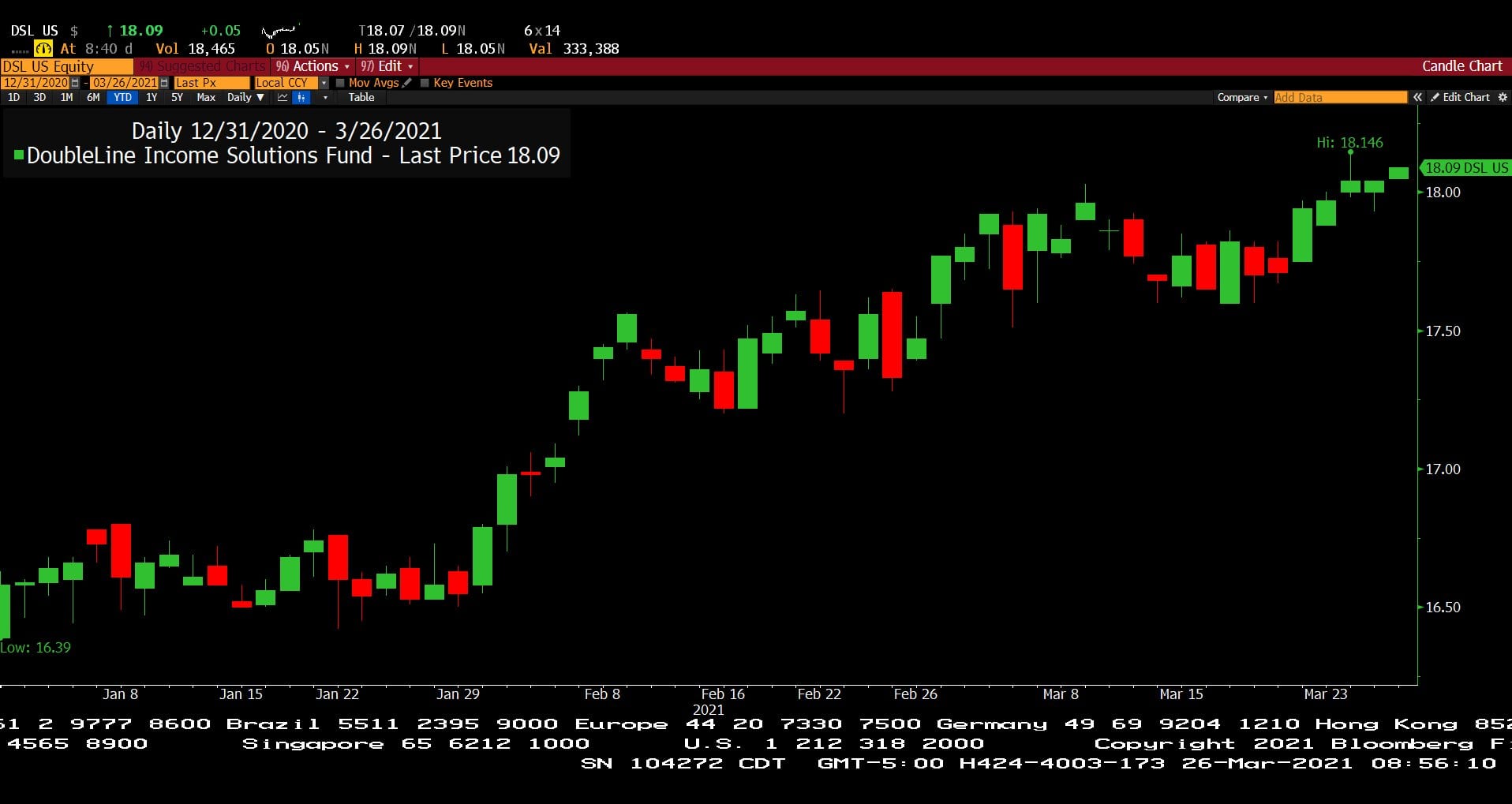Viewport: 1512px width, 804px height.
Task: Click the 16.50 price axis label
Action: pos(1443,608)
